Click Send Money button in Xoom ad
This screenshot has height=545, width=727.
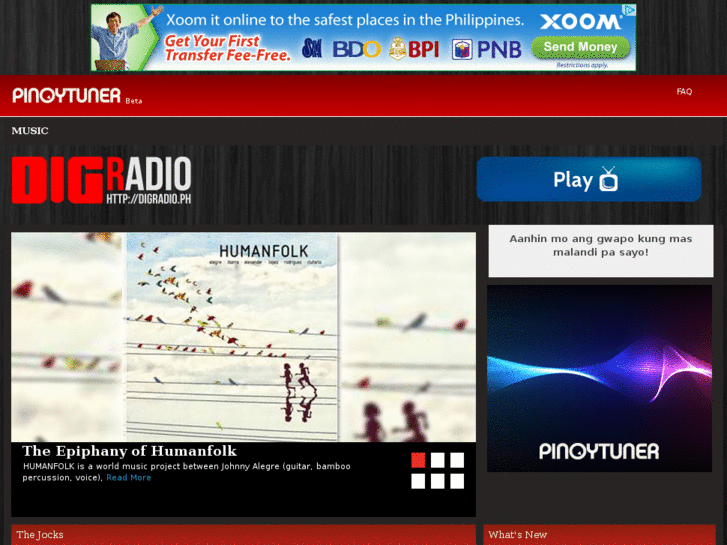click(580, 47)
